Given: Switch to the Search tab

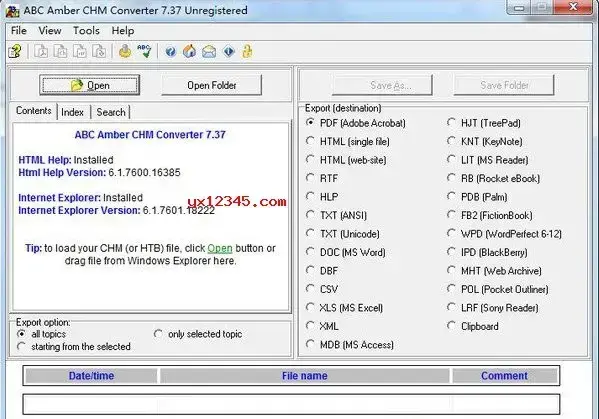Looking at the screenshot, I should [111, 112].
